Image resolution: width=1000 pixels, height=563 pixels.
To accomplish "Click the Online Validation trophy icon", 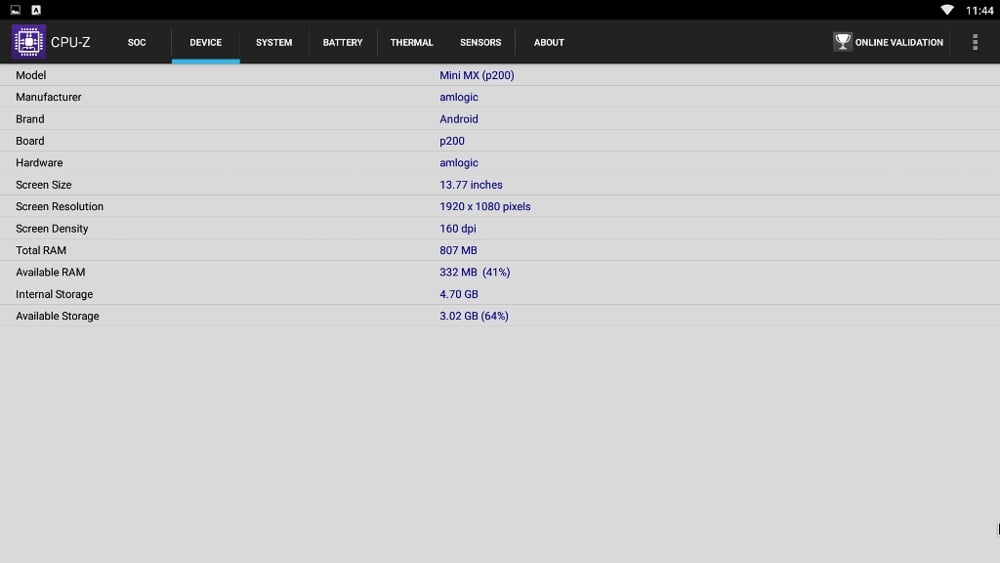I will (842, 42).
